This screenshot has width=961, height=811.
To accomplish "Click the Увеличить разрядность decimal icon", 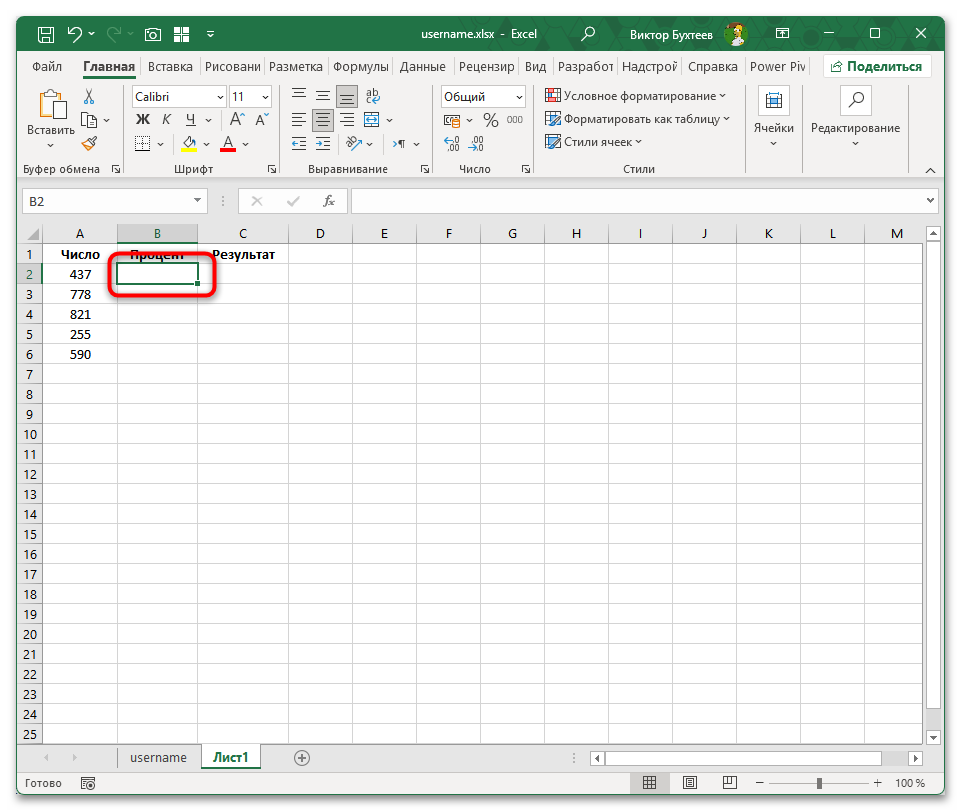I will pyautogui.click(x=451, y=143).
